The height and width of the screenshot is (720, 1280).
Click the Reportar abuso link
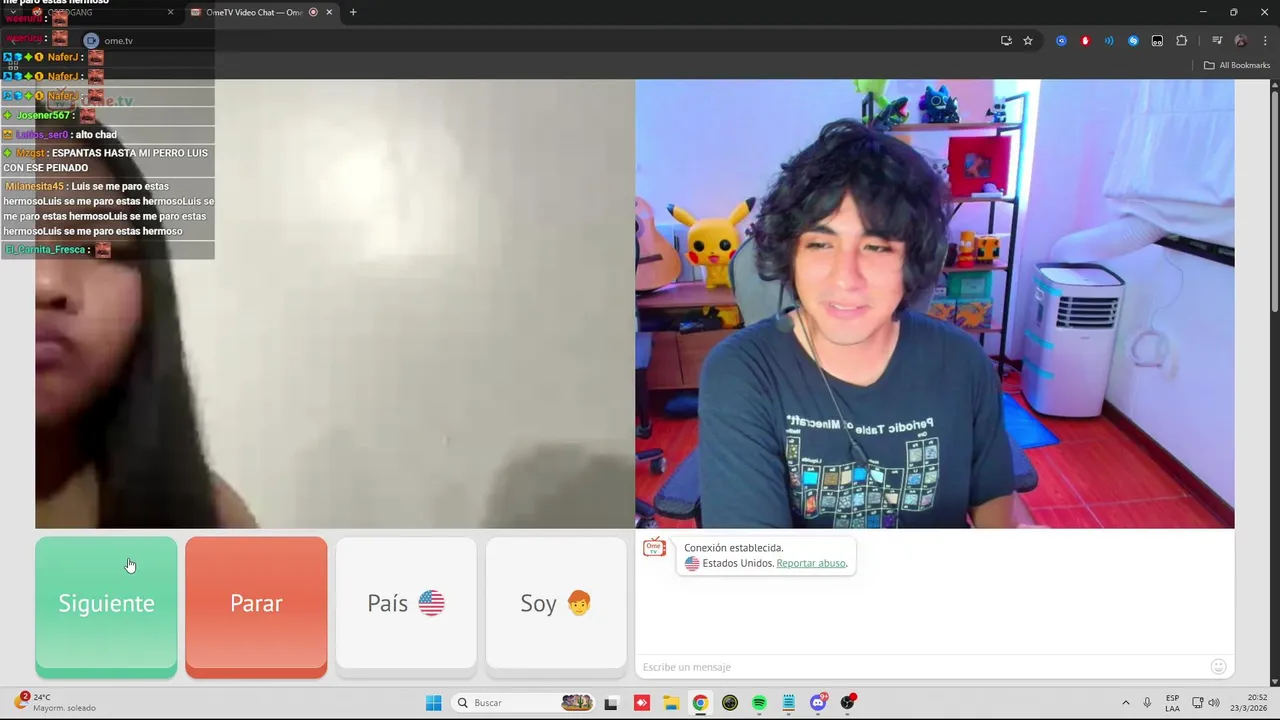[811, 563]
